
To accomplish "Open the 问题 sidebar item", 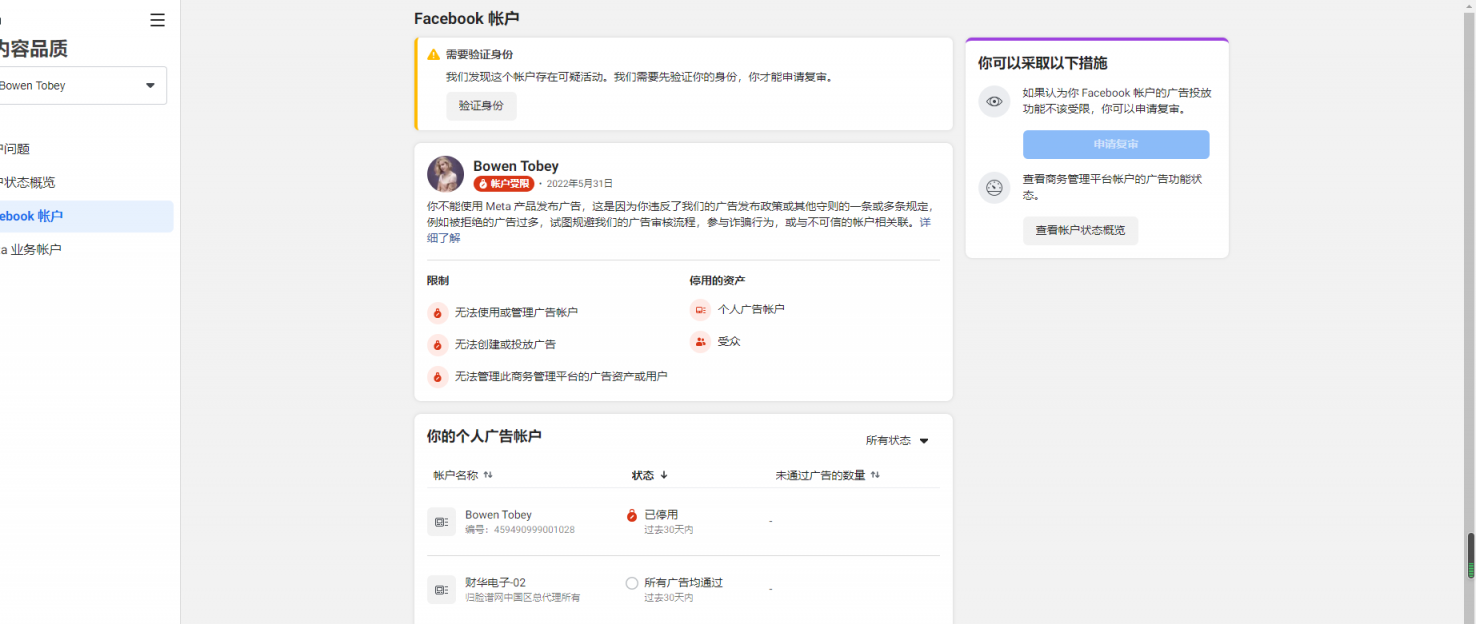I will (x=86, y=149).
